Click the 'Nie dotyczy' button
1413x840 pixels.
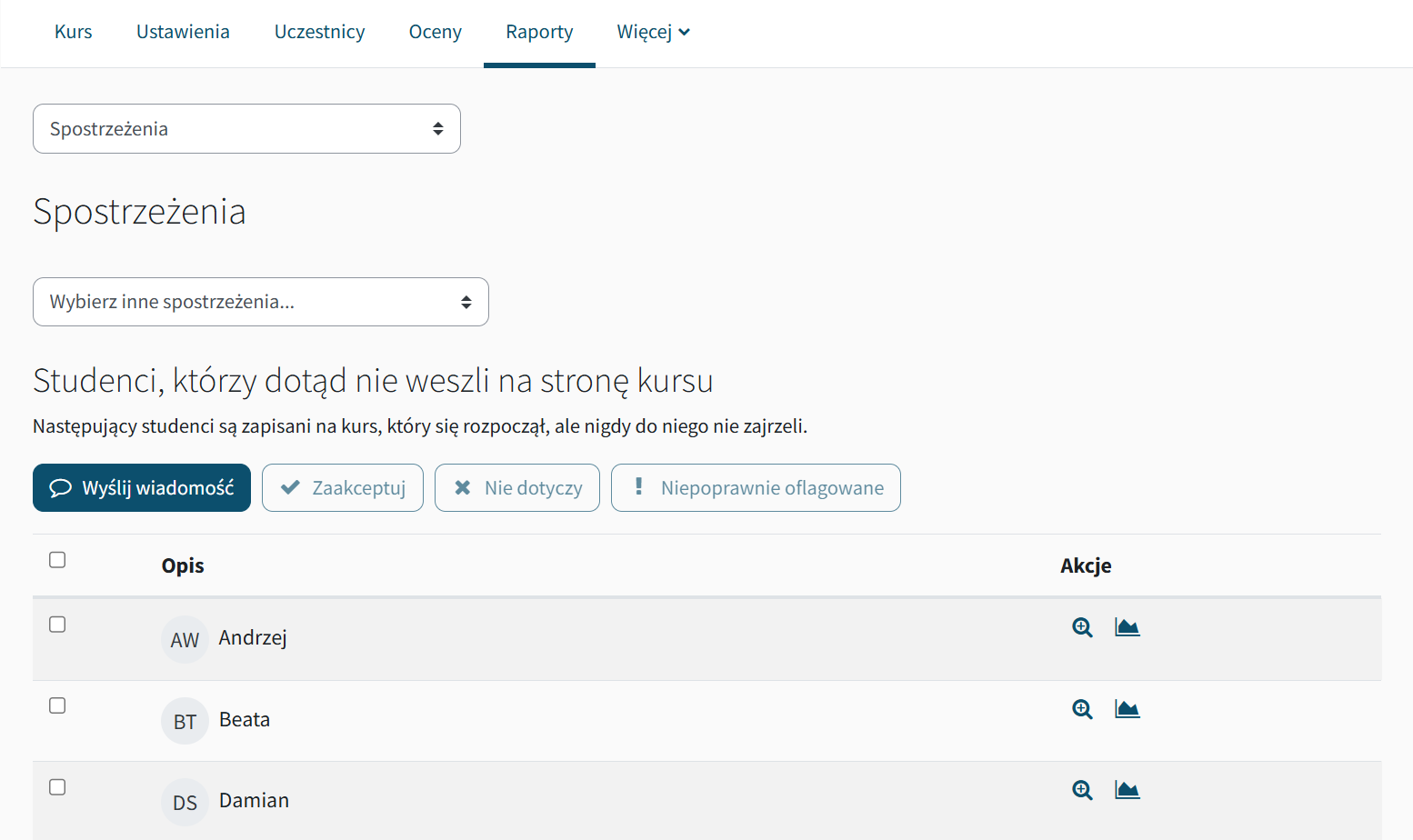coord(517,488)
